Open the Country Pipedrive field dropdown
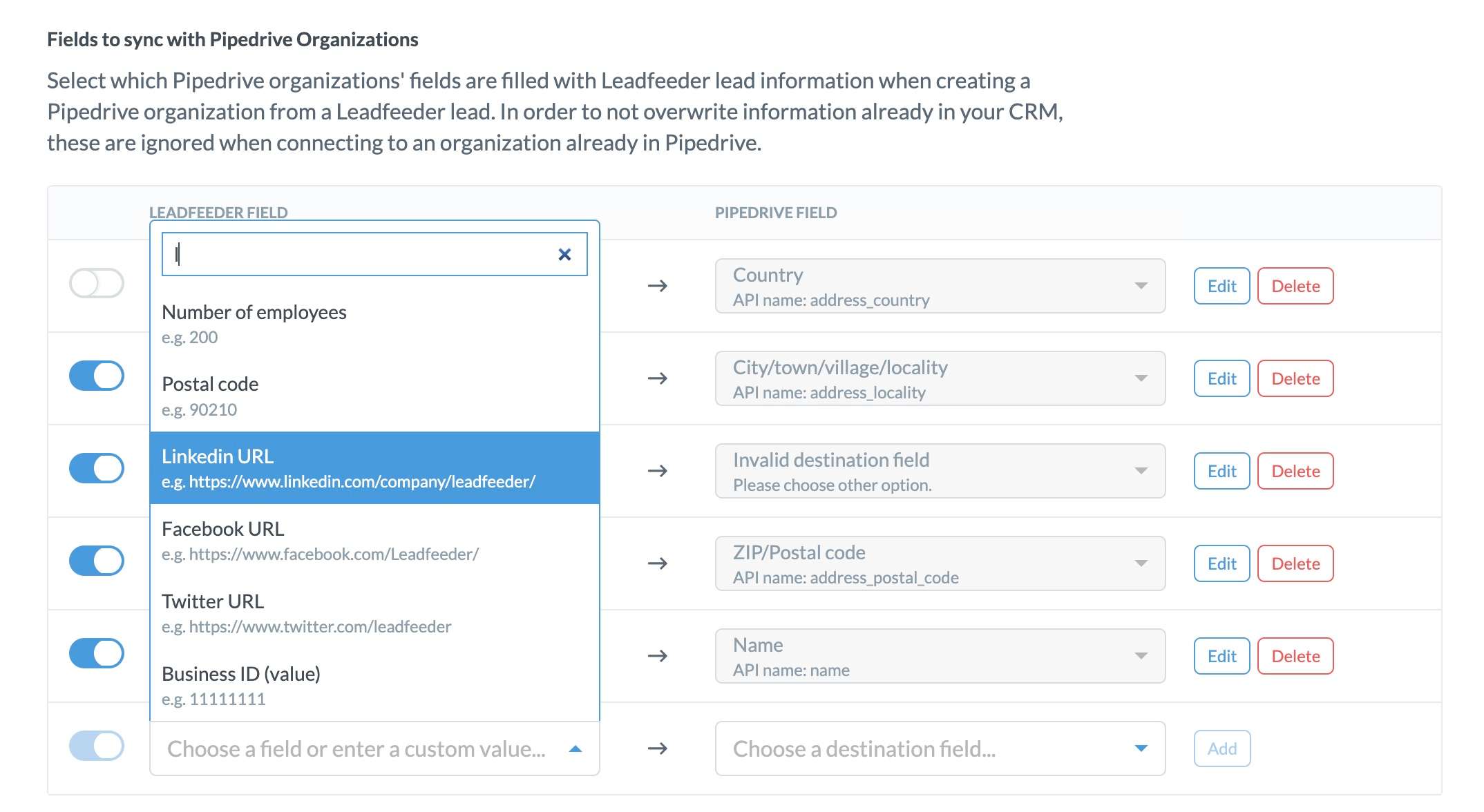Screen dimensions: 1484x812 point(940,286)
